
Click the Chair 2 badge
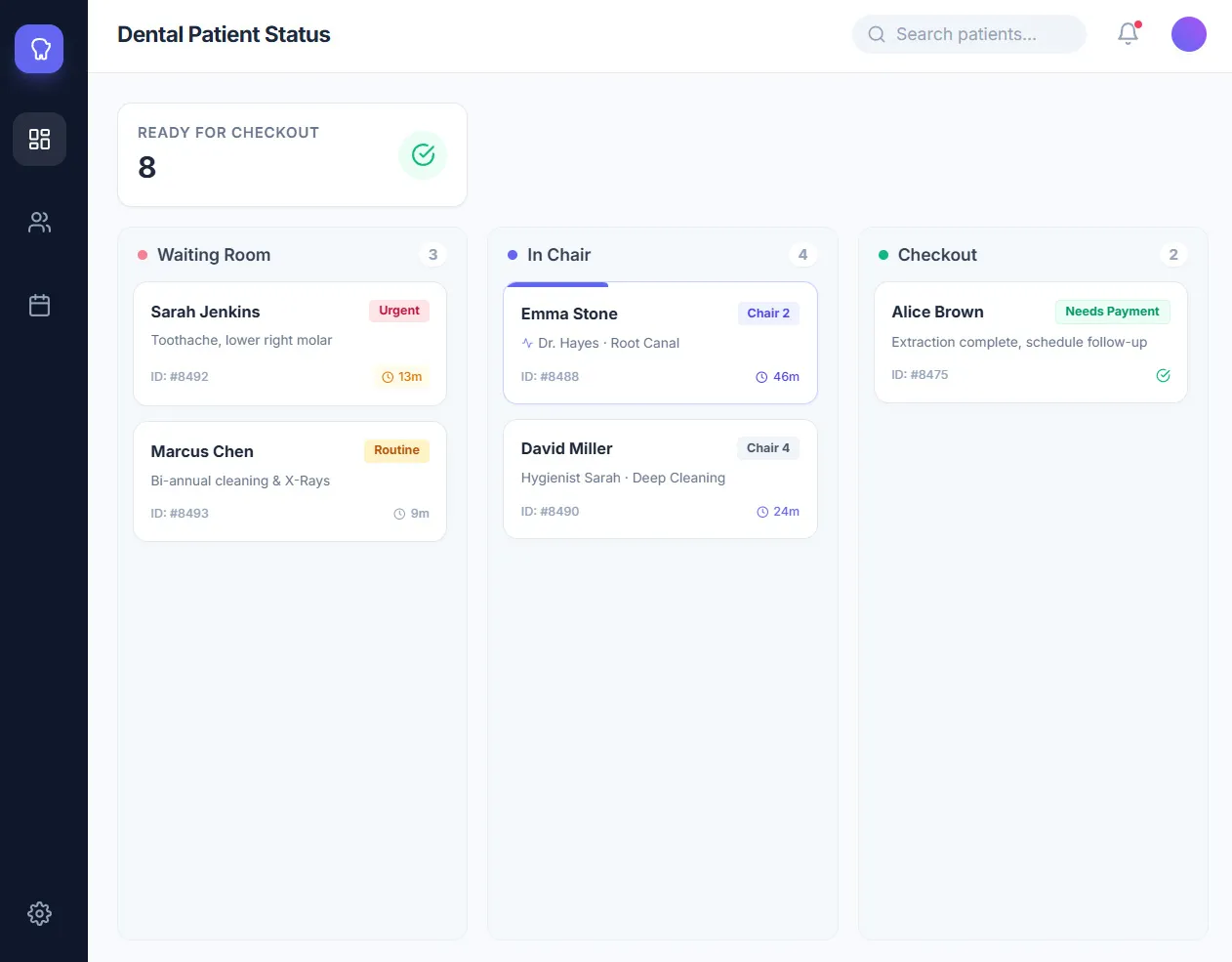tap(768, 314)
